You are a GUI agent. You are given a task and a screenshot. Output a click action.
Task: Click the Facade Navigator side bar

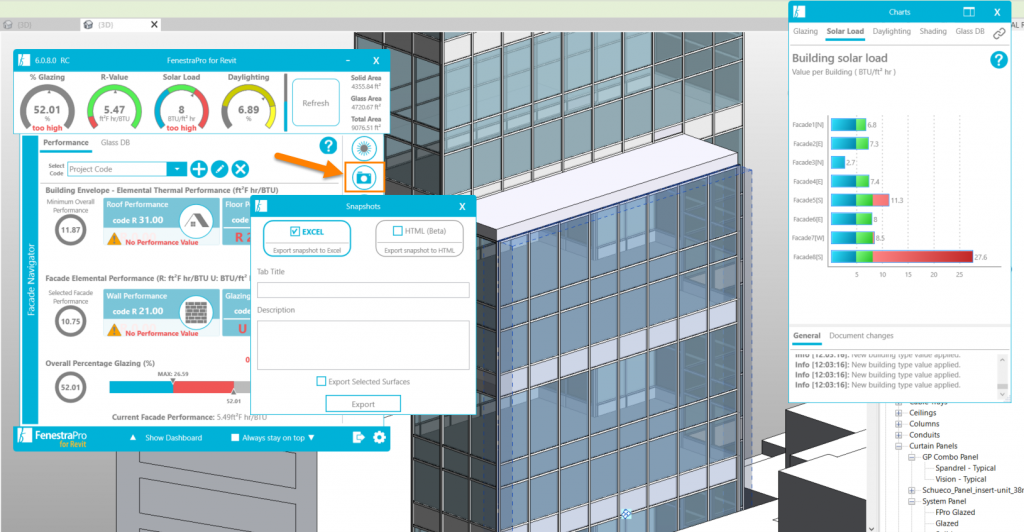[x=30, y=280]
